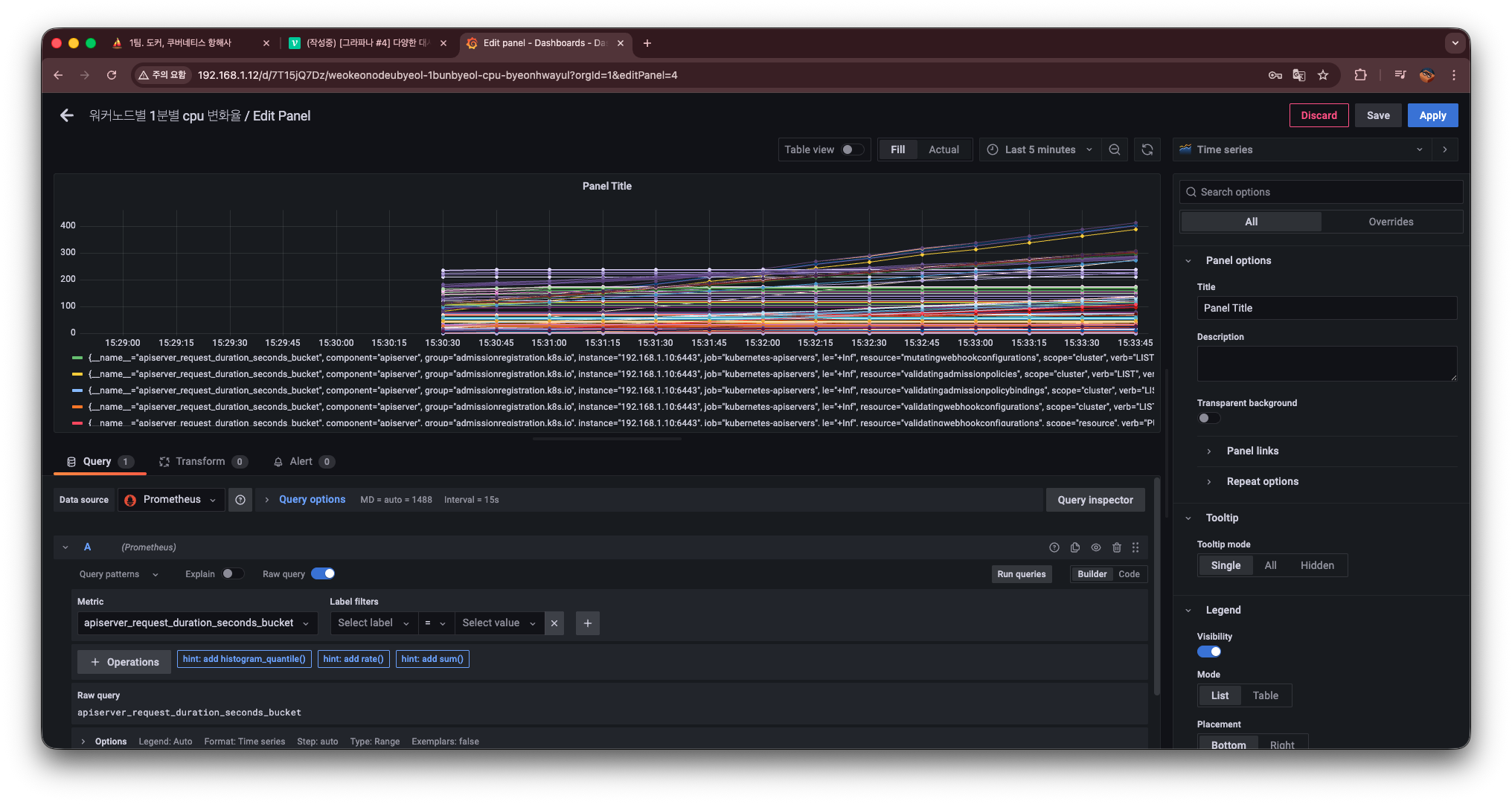The image size is (1512, 804).
Task: Click the refresh dashboard icon
Action: coord(1147,149)
